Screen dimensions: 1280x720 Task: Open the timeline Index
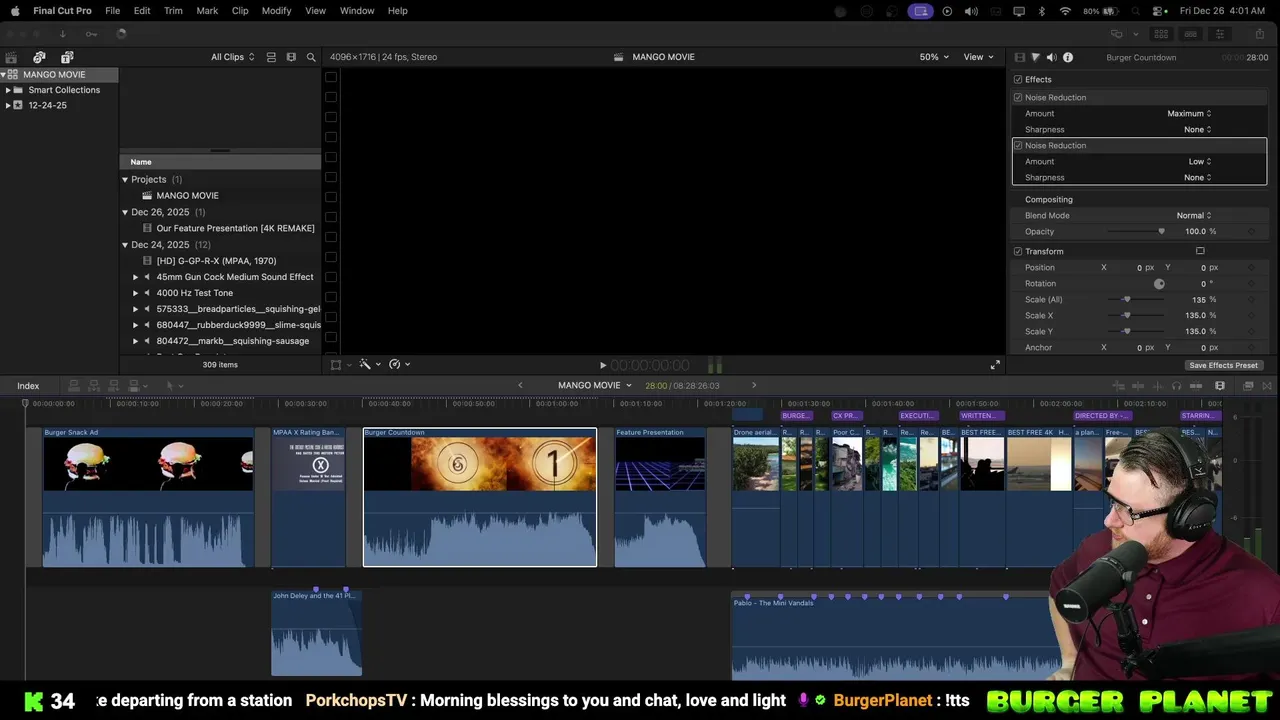tap(28, 385)
